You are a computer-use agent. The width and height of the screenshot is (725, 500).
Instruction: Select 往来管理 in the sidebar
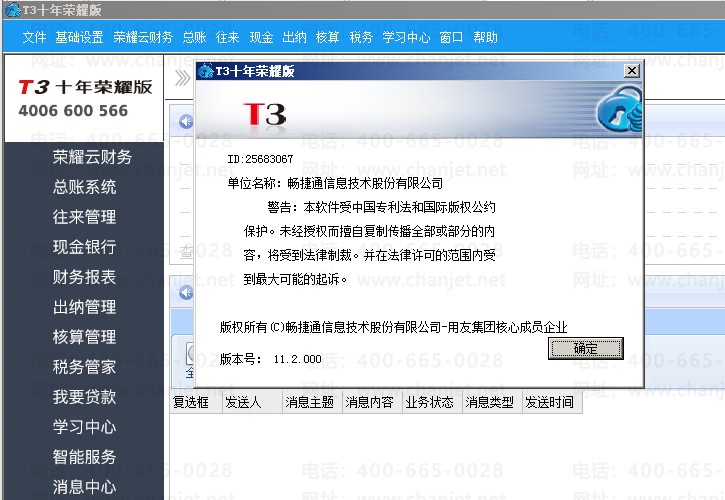(84, 217)
